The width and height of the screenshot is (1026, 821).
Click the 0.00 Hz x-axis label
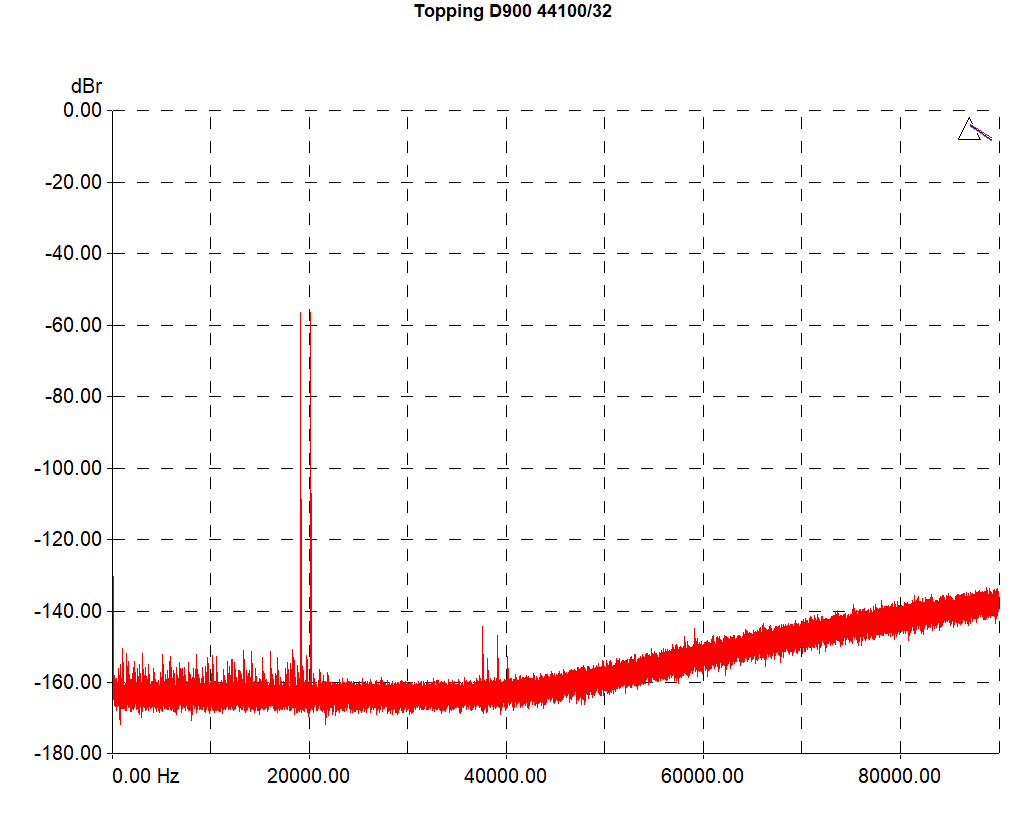click(146, 776)
